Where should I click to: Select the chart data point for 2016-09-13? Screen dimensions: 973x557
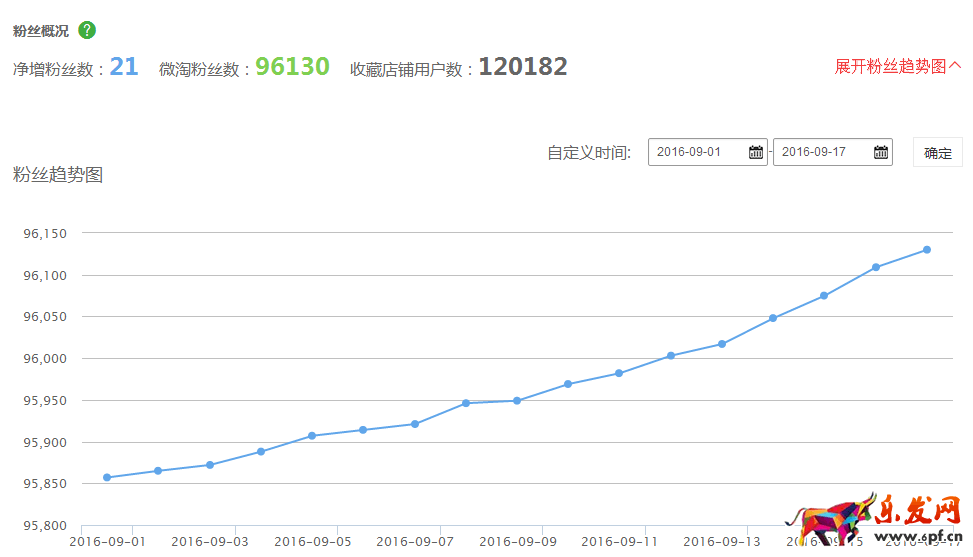[722, 344]
